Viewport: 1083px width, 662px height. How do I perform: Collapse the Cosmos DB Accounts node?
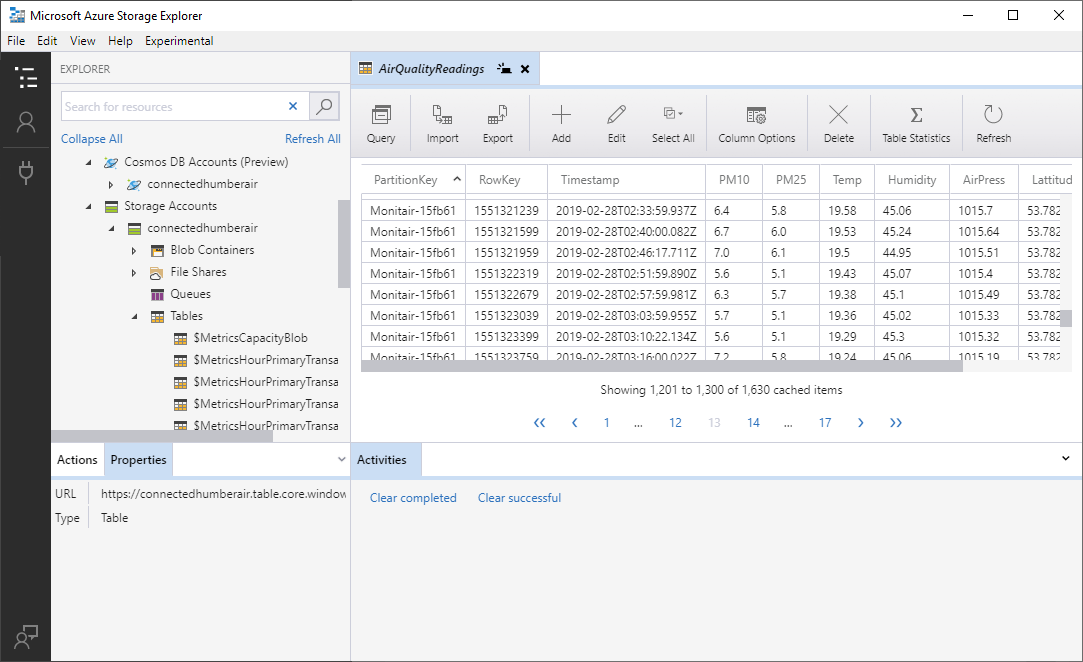(x=88, y=162)
